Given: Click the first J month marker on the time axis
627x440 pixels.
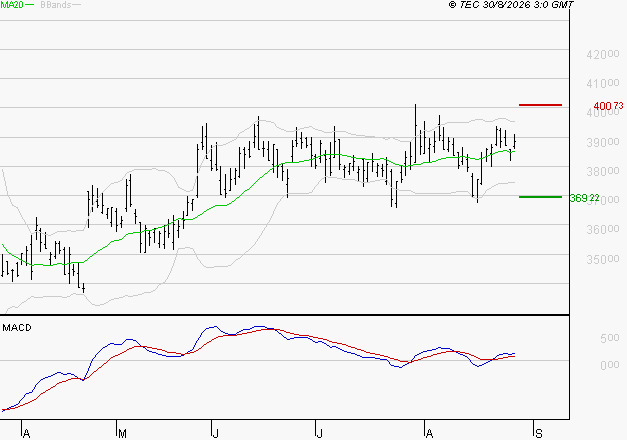Looking at the screenshot, I should [x=215, y=433].
